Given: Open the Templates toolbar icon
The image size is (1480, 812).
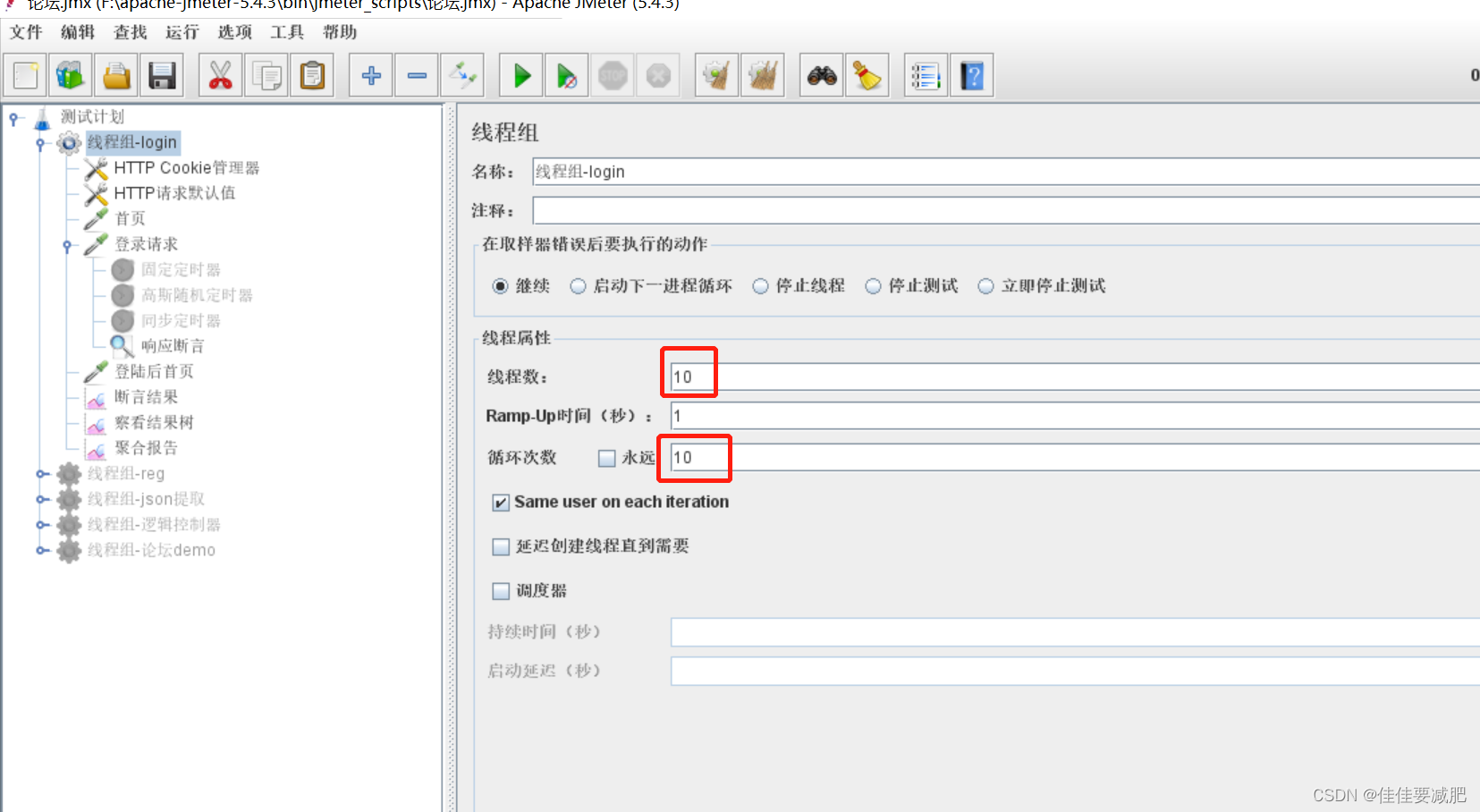Looking at the screenshot, I should point(71,76).
